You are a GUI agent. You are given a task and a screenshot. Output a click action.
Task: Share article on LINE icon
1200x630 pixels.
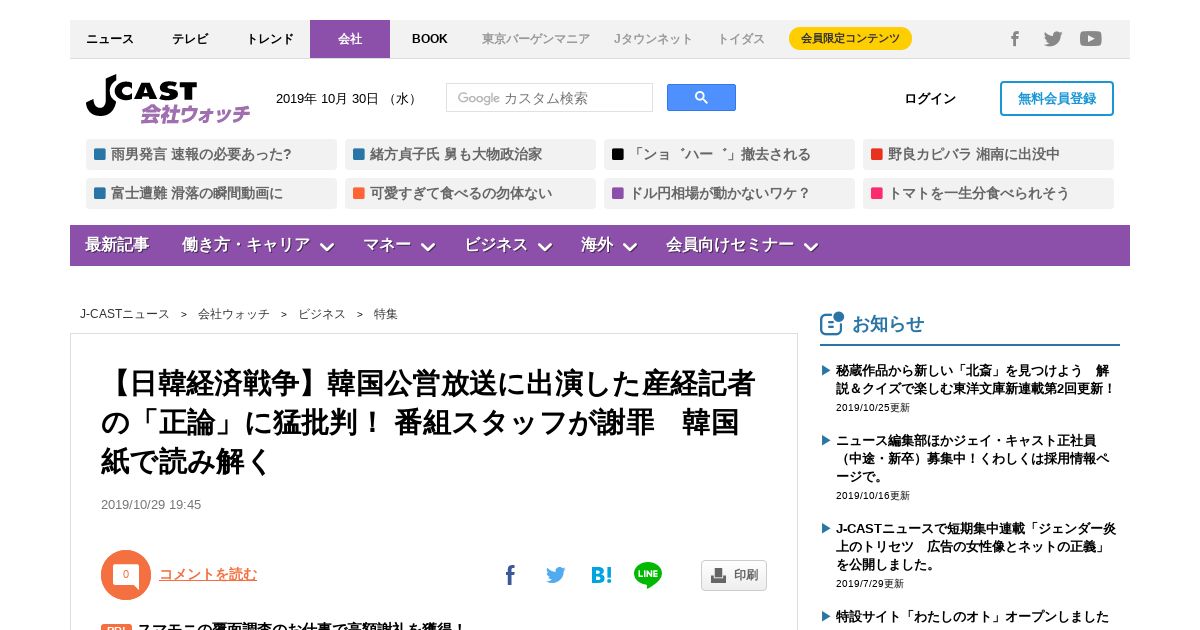click(x=648, y=575)
